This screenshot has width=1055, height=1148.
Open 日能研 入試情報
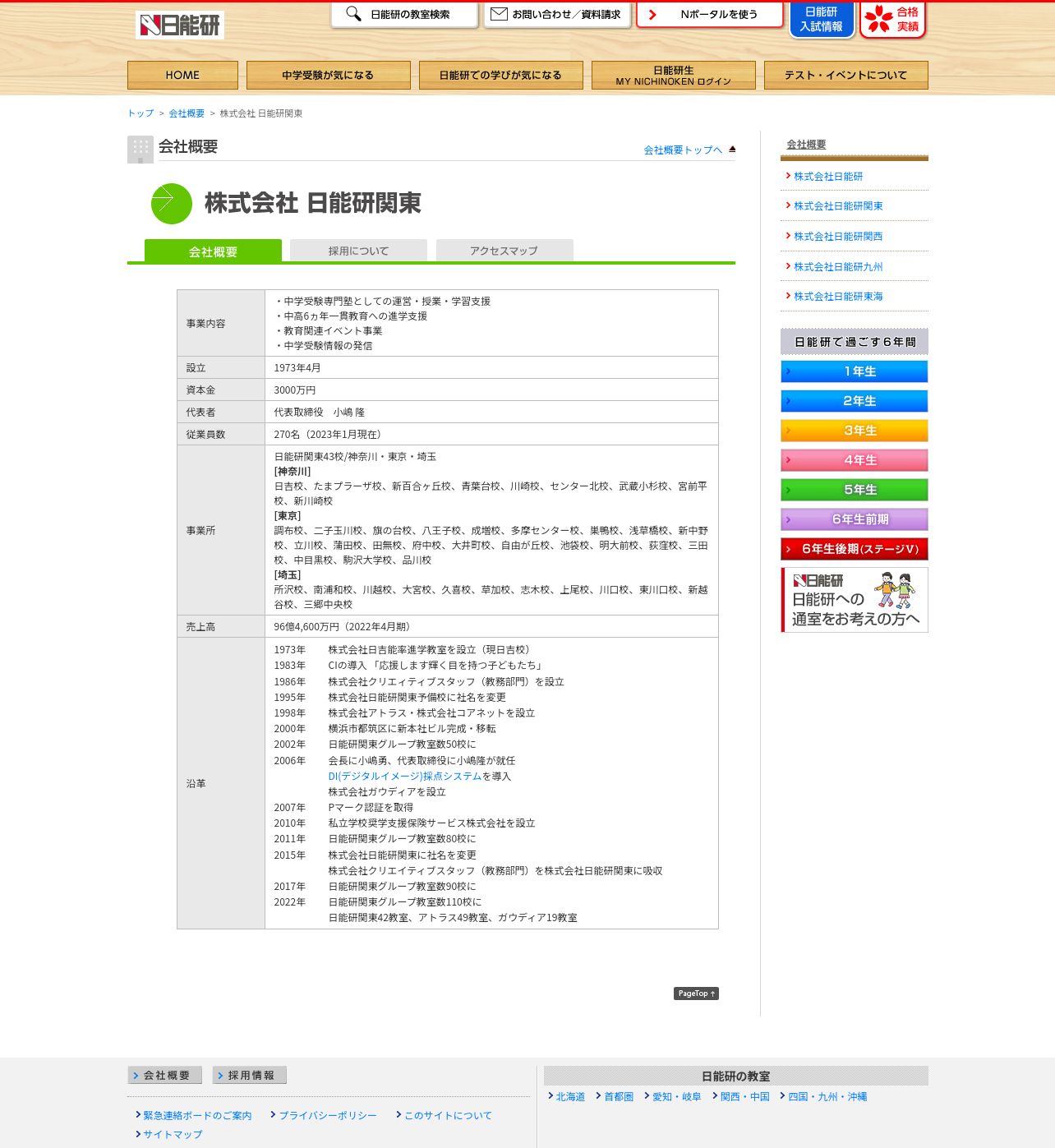pyautogui.click(x=822, y=20)
